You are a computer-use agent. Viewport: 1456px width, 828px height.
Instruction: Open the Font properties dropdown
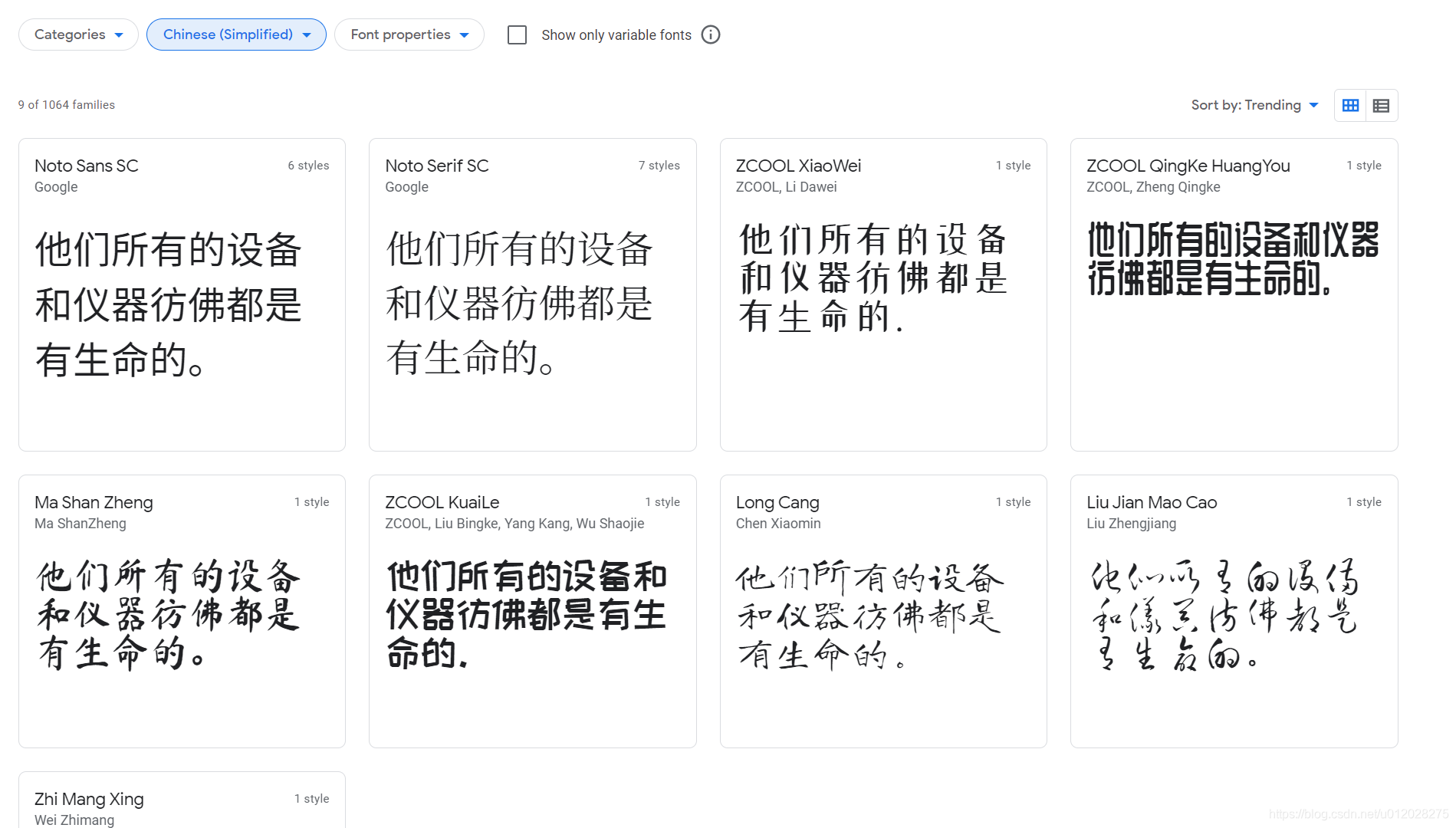(x=409, y=34)
